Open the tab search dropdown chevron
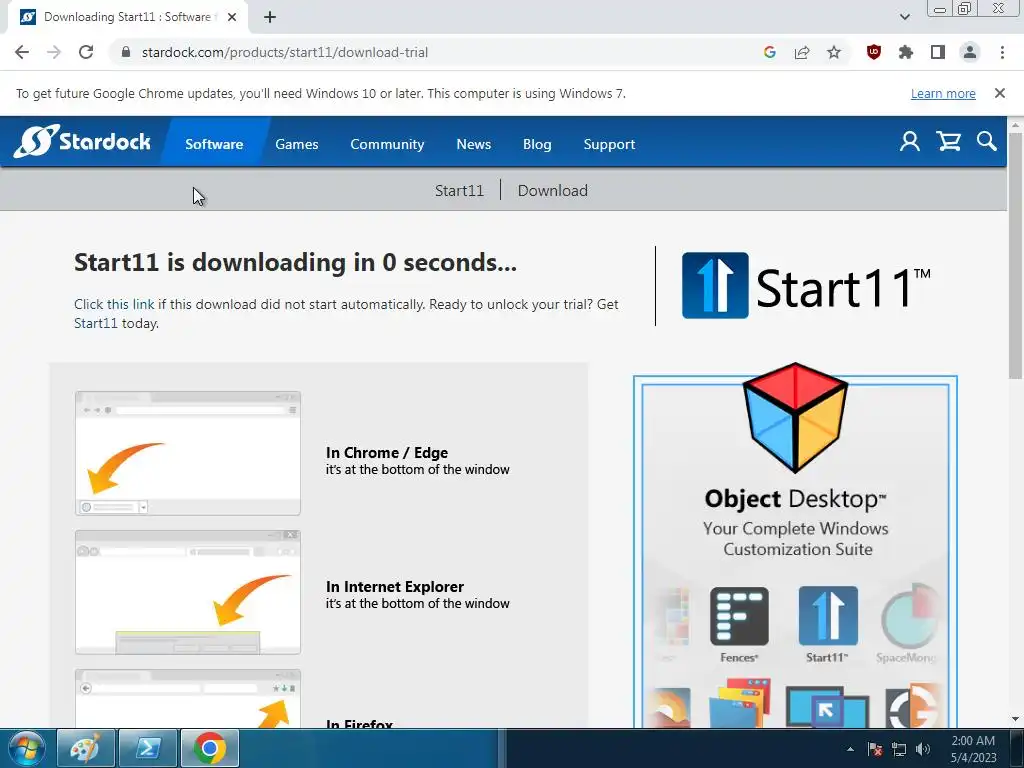This screenshot has width=1024, height=768. pyautogui.click(x=904, y=17)
